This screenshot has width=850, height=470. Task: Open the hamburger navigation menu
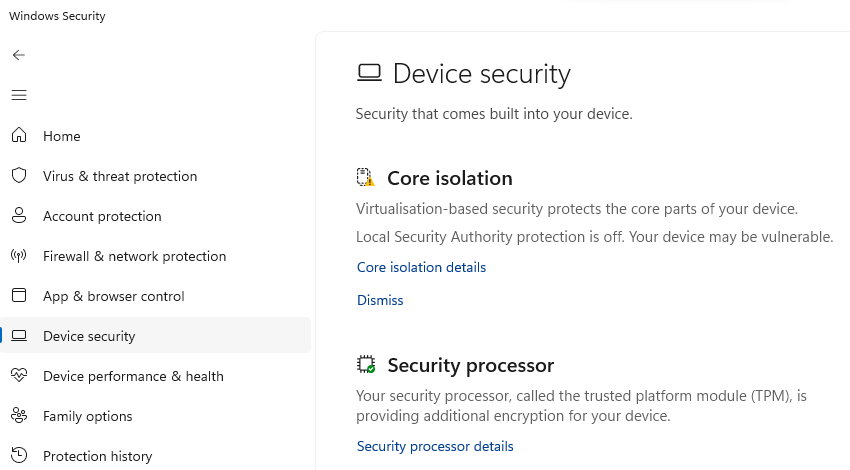(x=19, y=95)
